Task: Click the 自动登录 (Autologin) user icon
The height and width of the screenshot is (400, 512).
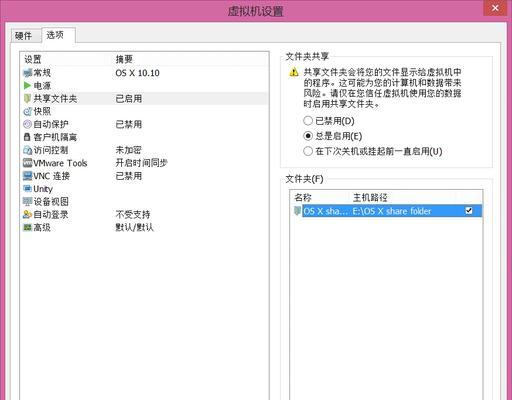Action: pos(27,214)
